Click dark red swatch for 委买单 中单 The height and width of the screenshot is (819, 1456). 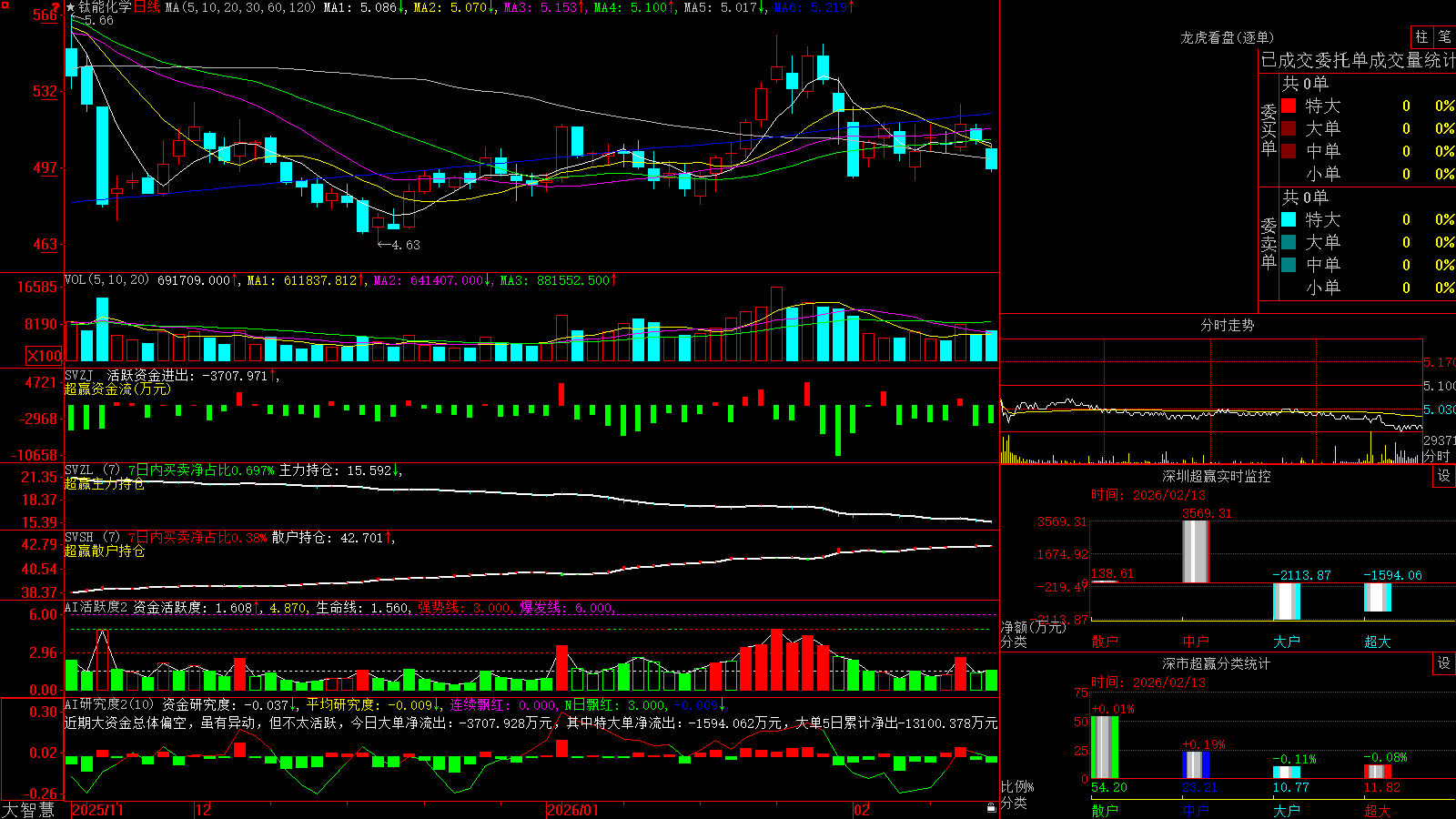[1289, 151]
